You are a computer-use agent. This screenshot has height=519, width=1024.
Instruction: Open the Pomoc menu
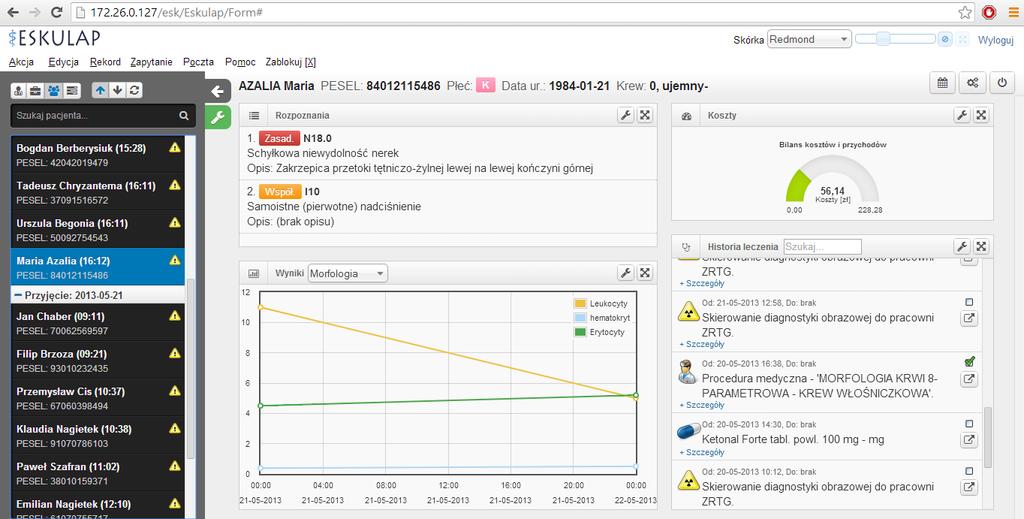coord(240,62)
